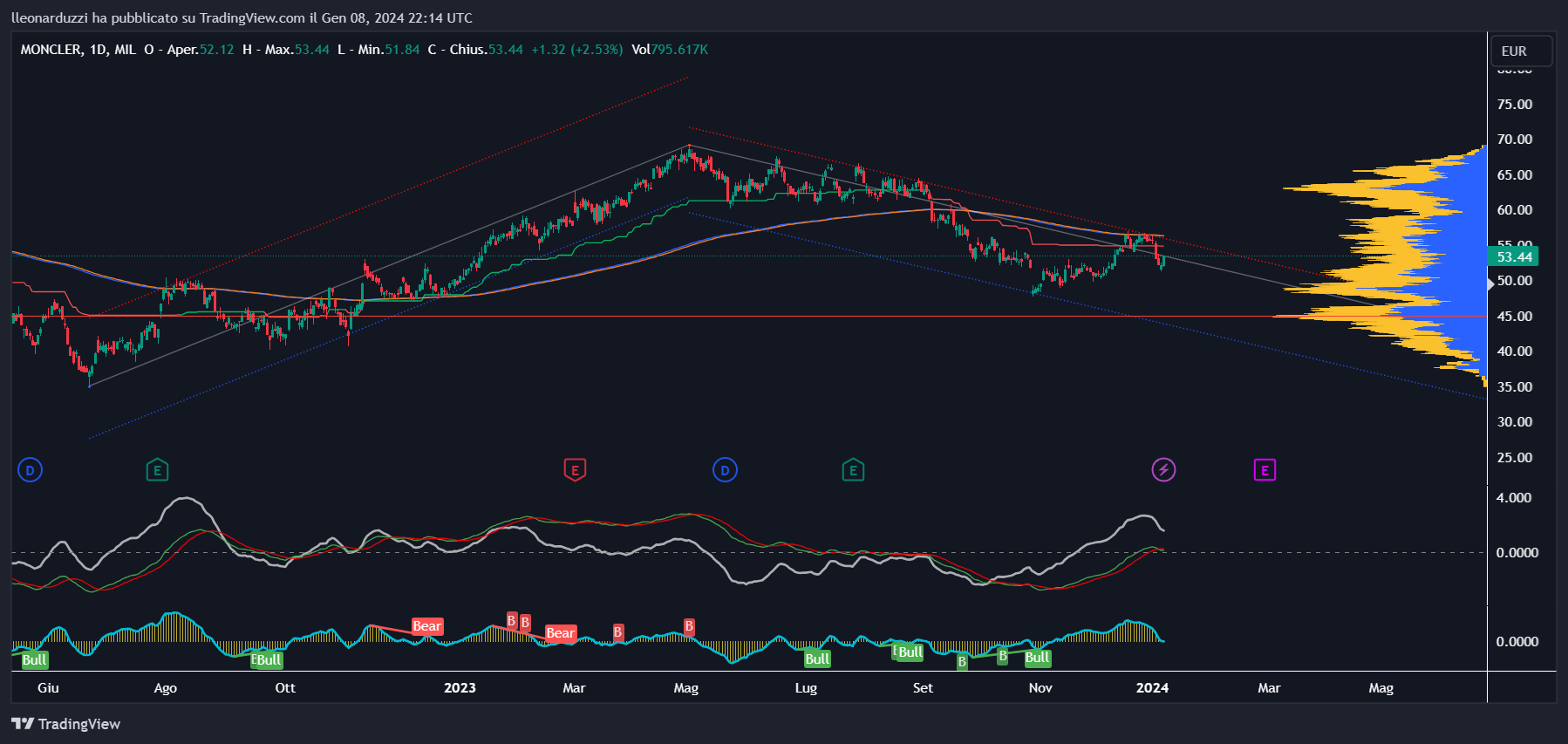The image size is (1568, 744).
Task: Click the open value 52.12
Action: click(x=216, y=50)
